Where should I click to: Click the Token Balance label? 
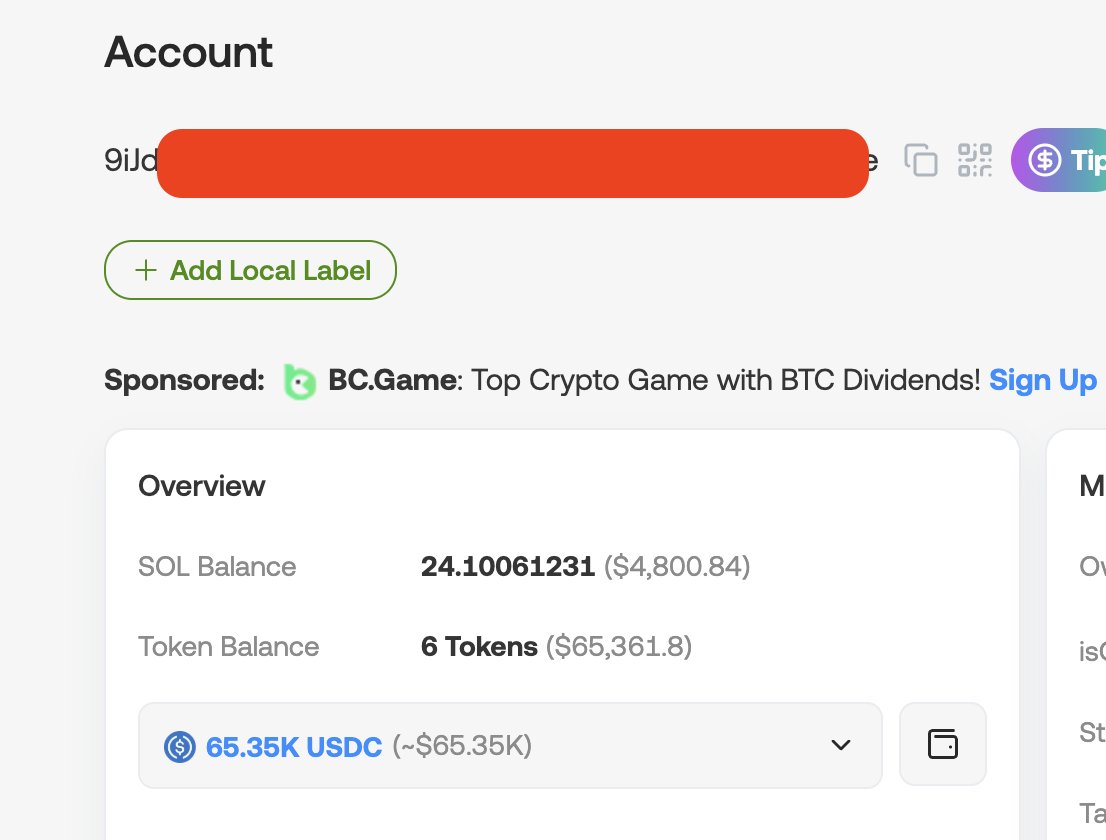(228, 647)
